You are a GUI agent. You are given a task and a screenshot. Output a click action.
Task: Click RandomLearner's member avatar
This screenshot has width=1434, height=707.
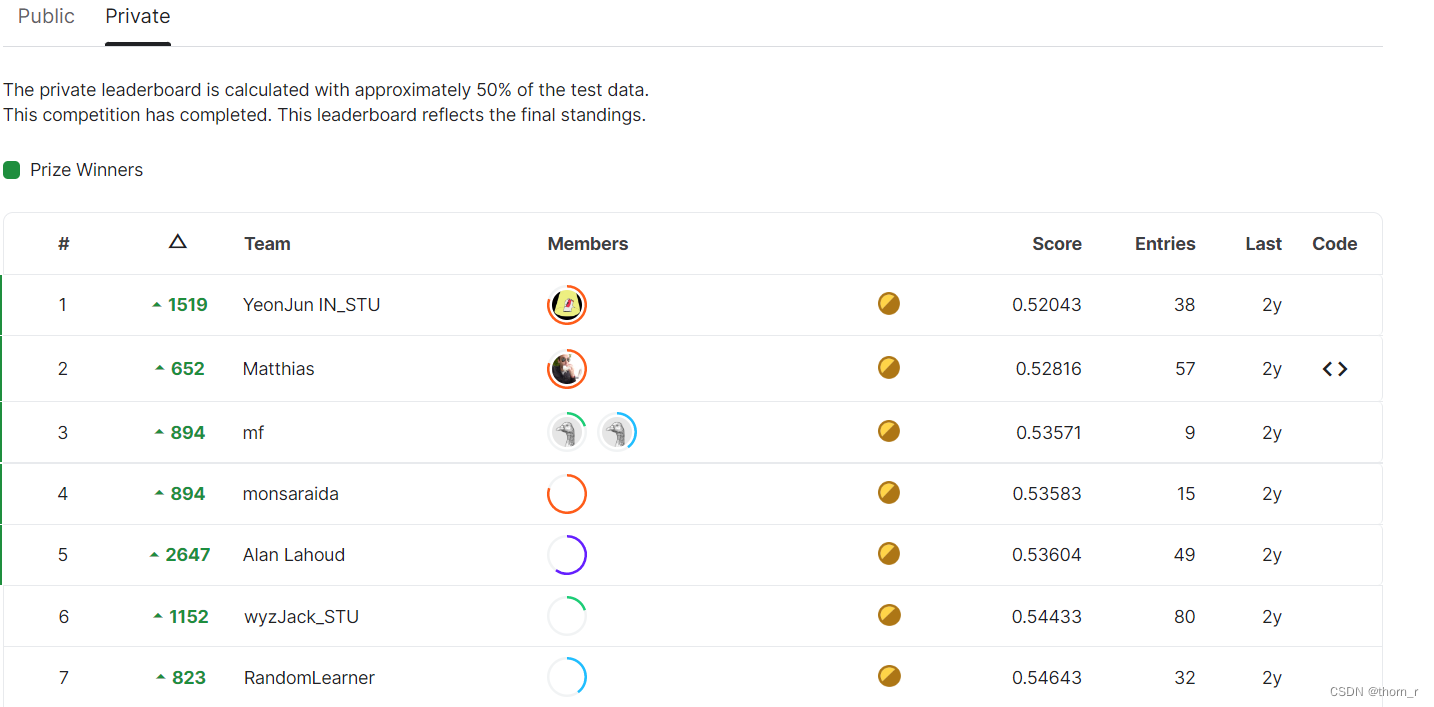[567, 677]
